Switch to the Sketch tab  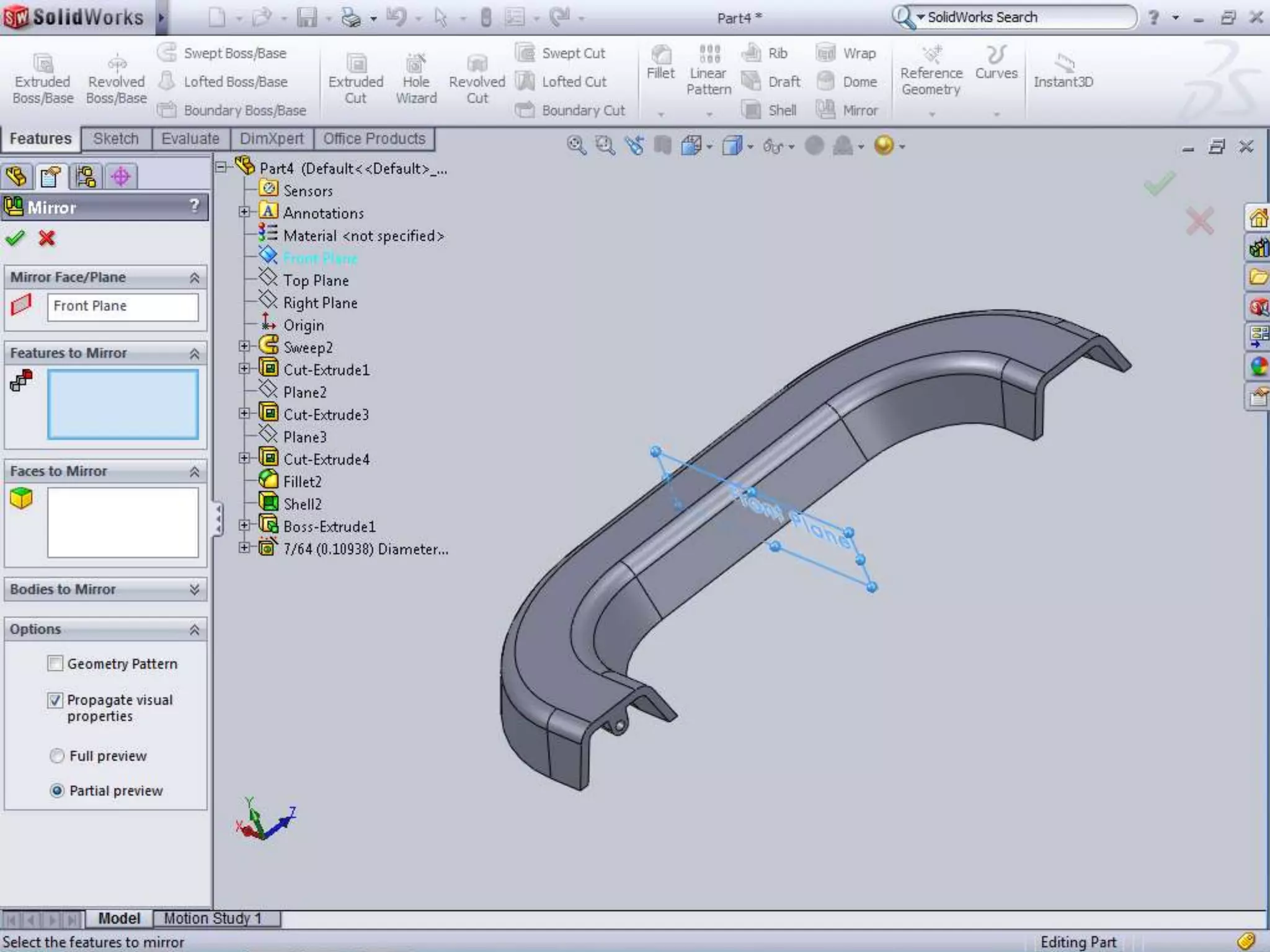(x=116, y=139)
